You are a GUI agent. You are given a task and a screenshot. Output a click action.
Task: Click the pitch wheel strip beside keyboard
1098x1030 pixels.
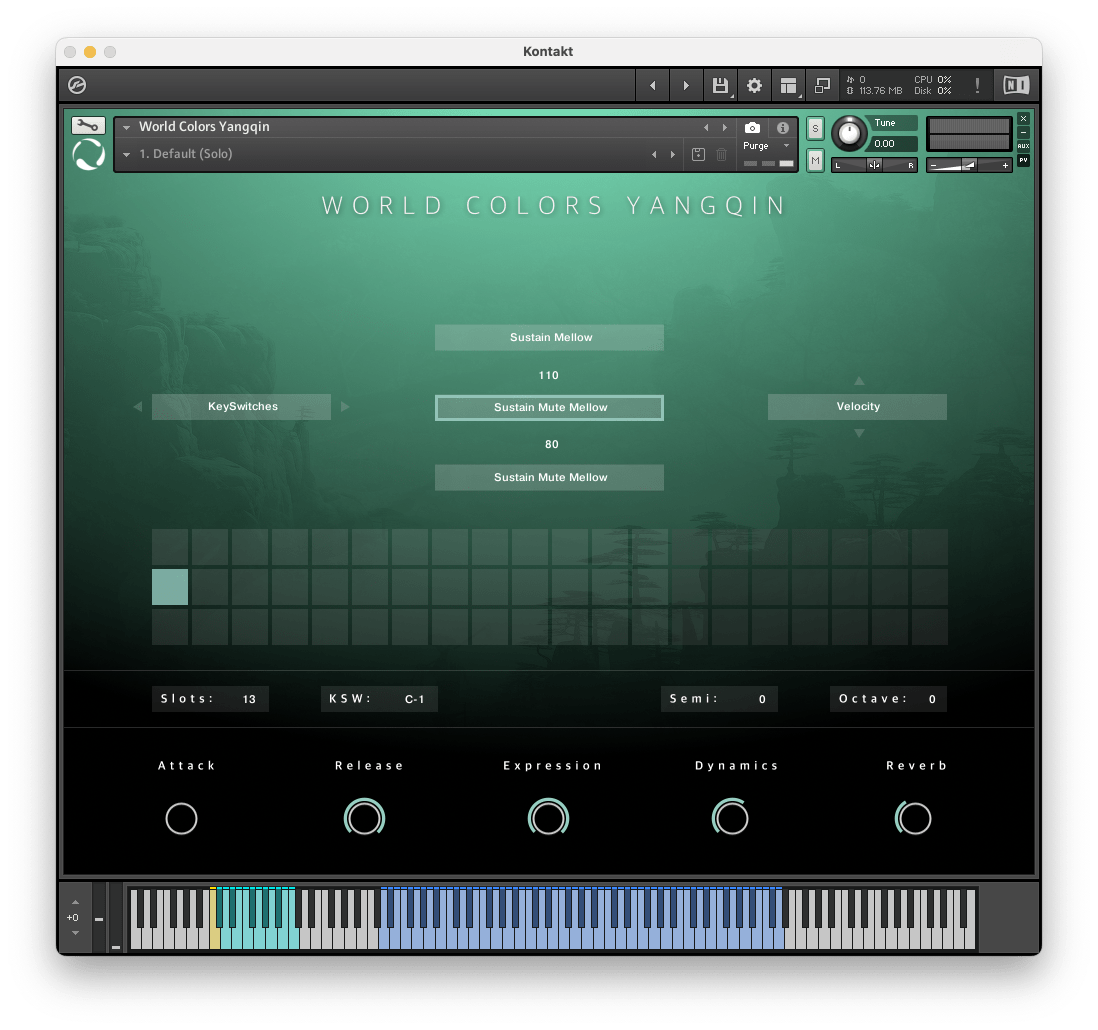point(99,917)
